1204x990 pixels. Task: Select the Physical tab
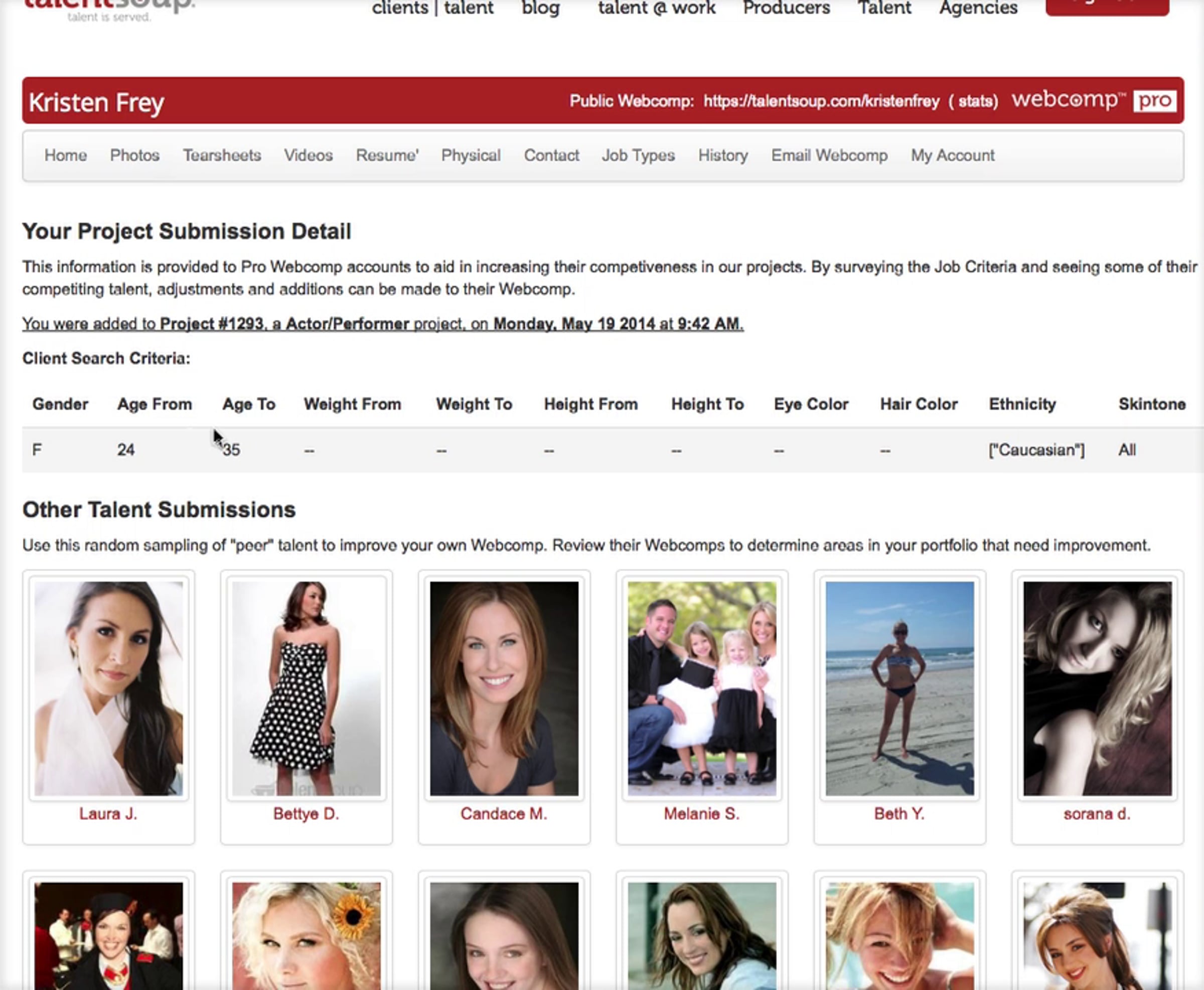[x=471, y=155]
